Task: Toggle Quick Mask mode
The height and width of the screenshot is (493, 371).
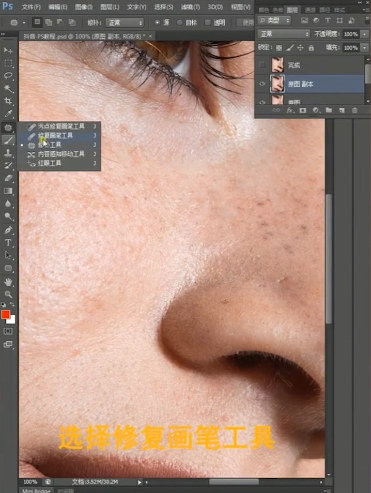Action: click(8, 331)
